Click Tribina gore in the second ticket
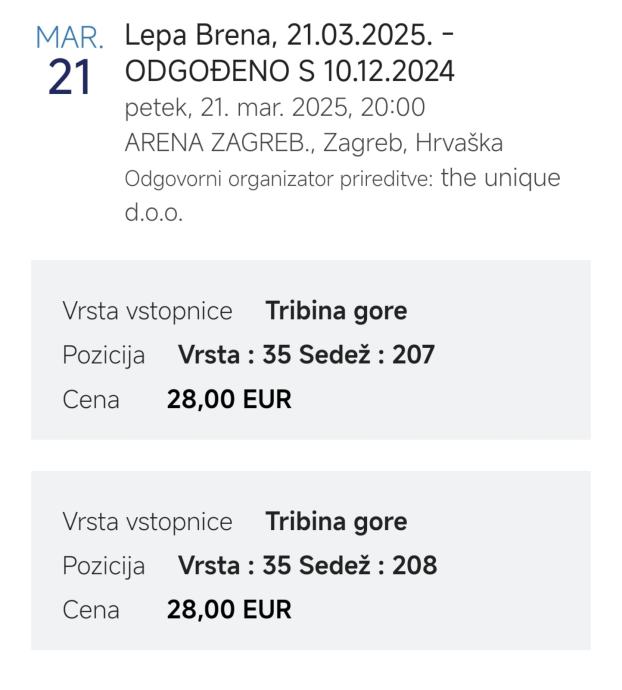Image resolution: width=622 pixels, height=690 pixels. click(336, 522)
